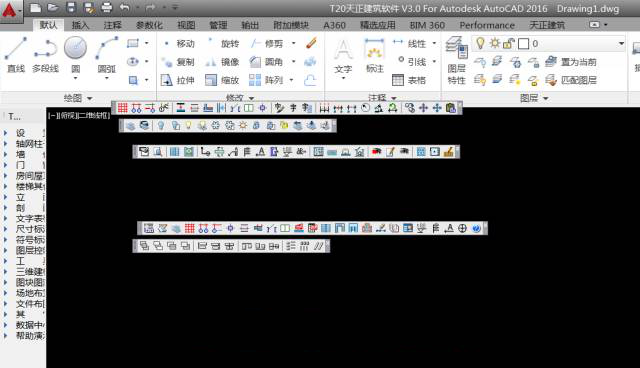Switch to the 天正建筑 ribbon tab
The width and height of the screenshot is (640, 368).
(547, 25)
